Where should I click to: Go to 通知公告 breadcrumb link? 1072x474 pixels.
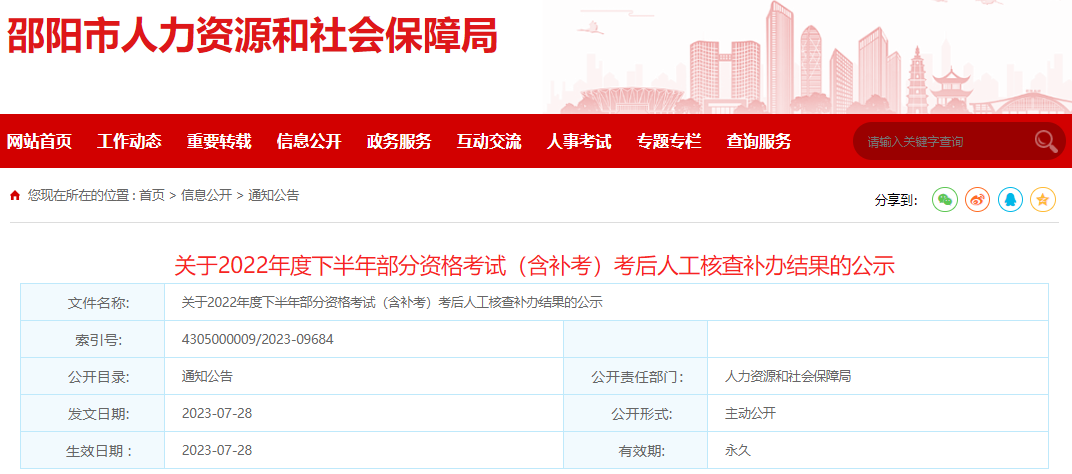(x=273, y=196)
